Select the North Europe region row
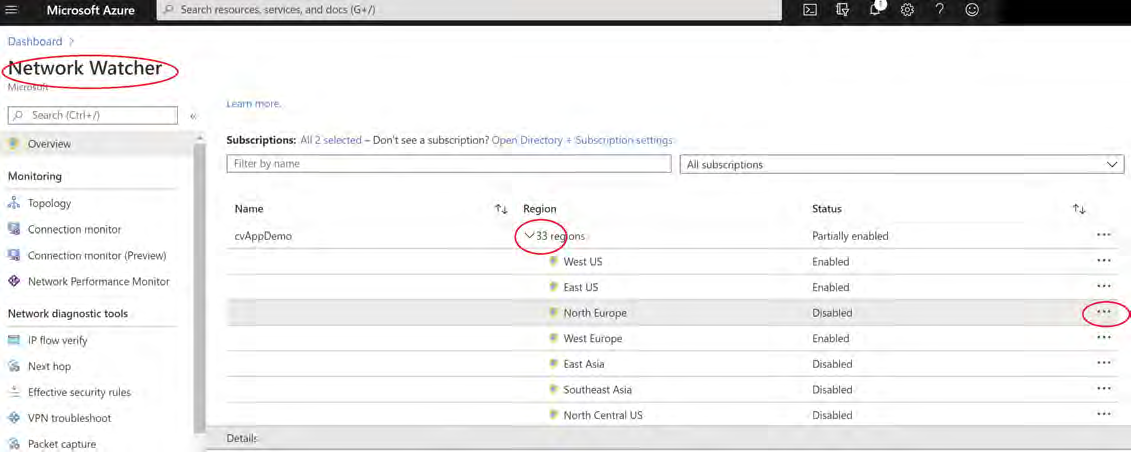1131x452 pixels. [673, 313]
